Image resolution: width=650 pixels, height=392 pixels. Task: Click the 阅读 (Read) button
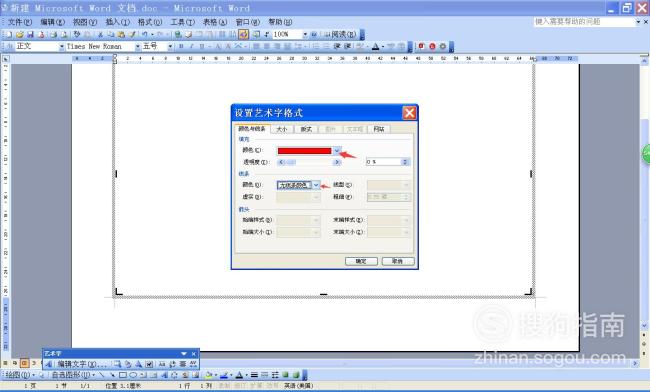click(x=340, y=34)
